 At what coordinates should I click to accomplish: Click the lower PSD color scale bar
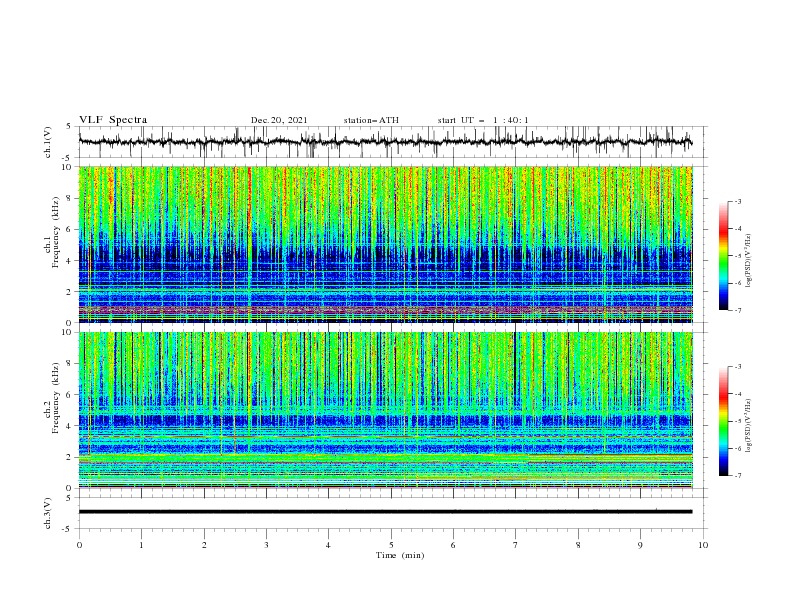tap(723, 421)
